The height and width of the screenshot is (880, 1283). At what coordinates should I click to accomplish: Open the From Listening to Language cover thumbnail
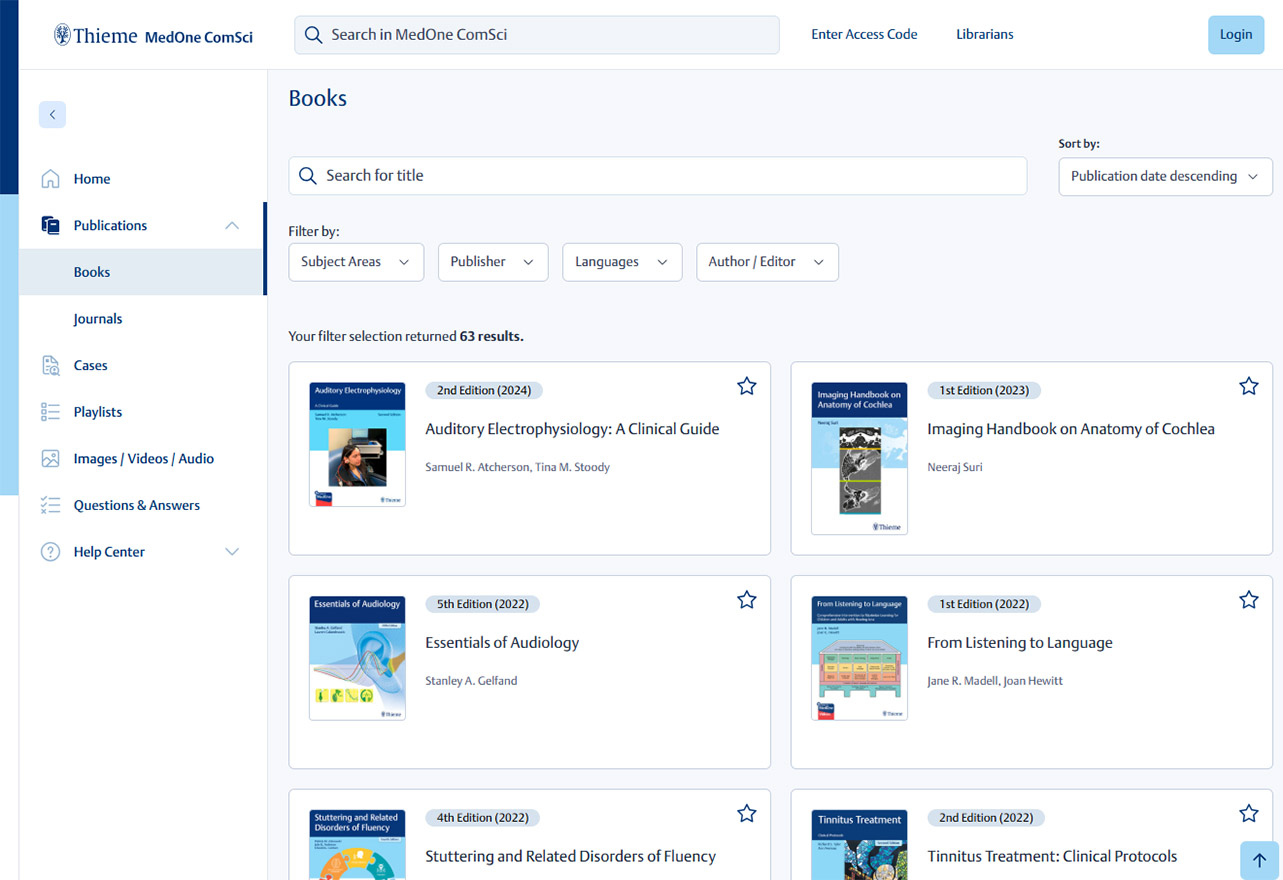point(859,657)
